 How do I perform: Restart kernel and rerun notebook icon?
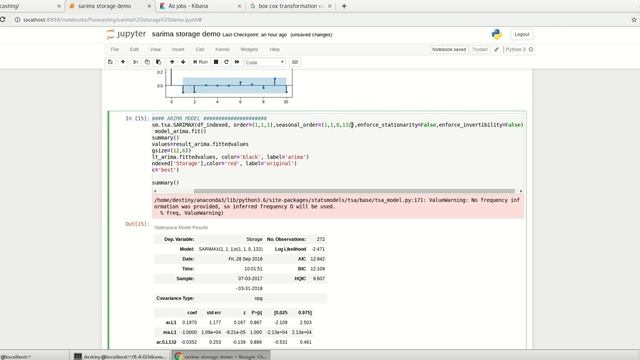point(237,62)
